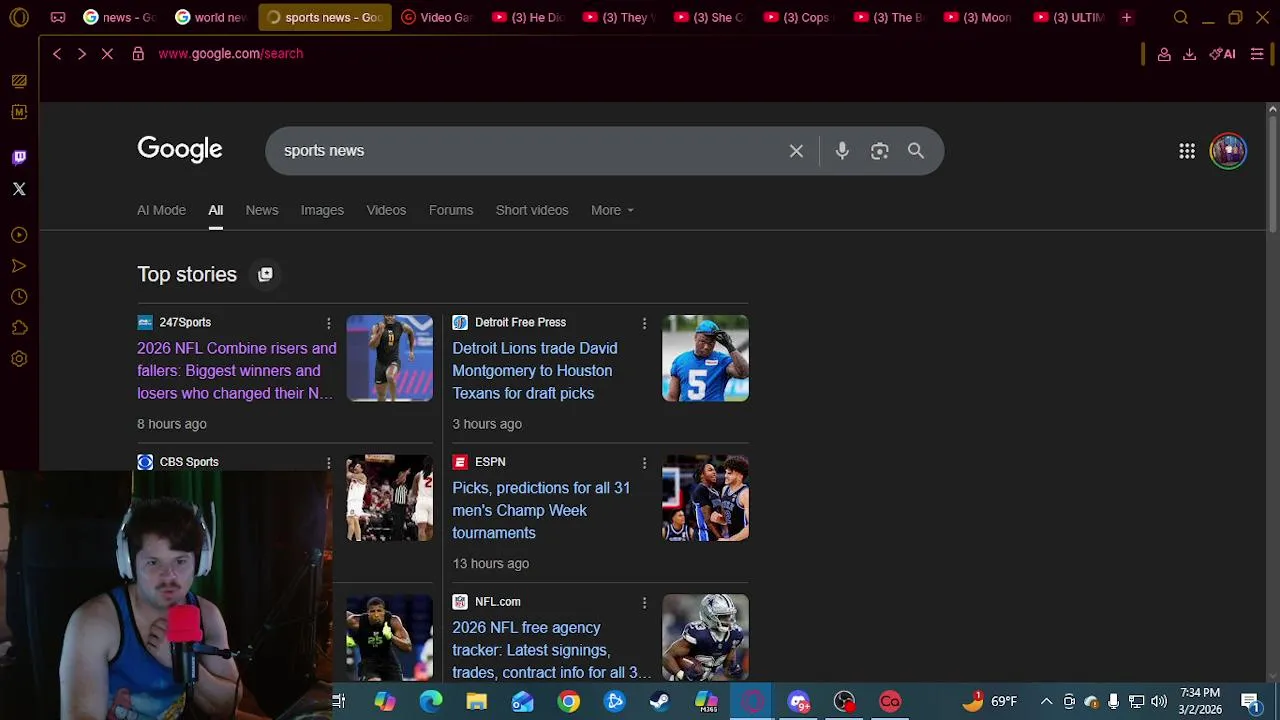The width and height of the screenshot is (1280, 720).
Task: Open the browser AI button
Action: tap(1223, 54)
